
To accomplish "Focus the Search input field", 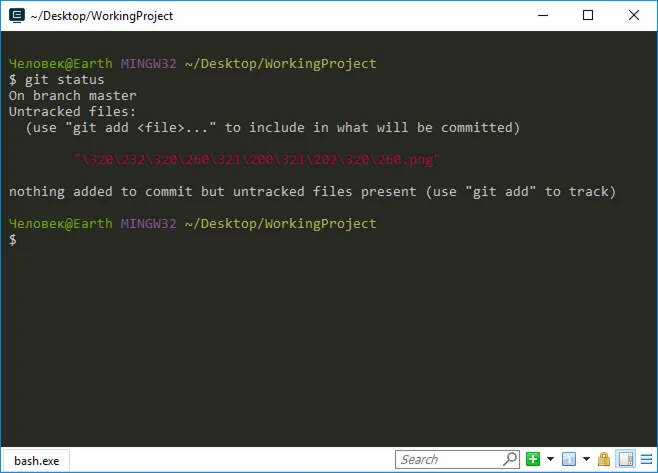I will pyautogui.click(x=448, y=459).
